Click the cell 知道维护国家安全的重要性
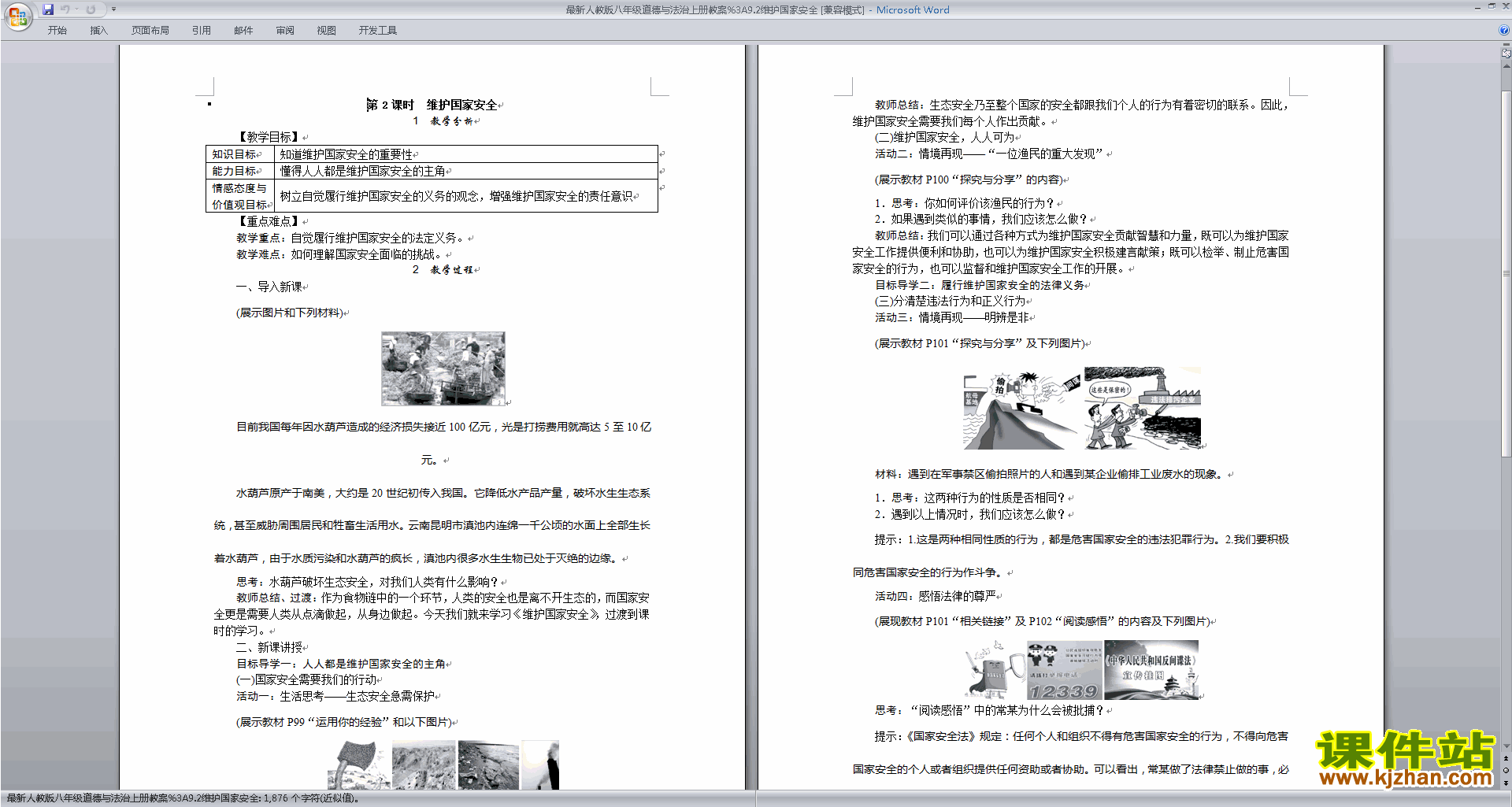Viewport: 1512px width, 807px height. (x=465, y=154)
